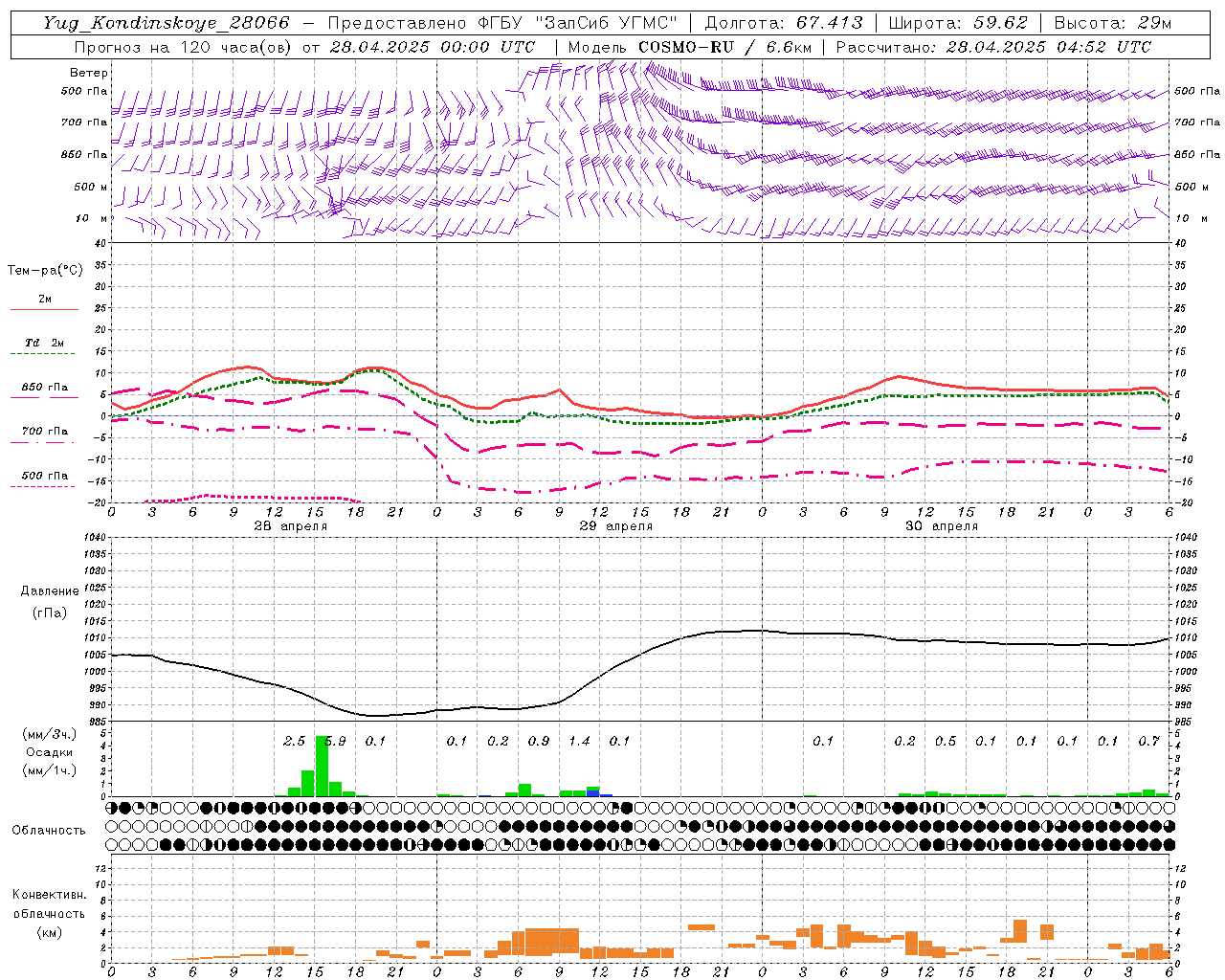Click the '0.7' precipitation amount value

(x=1149, y=742)
